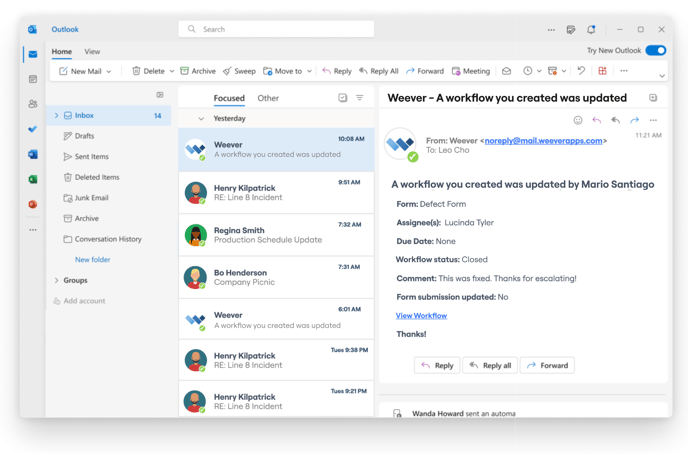Click the Archive toolbar button
The height and width of the screenshot is (455, 688).
198,71
